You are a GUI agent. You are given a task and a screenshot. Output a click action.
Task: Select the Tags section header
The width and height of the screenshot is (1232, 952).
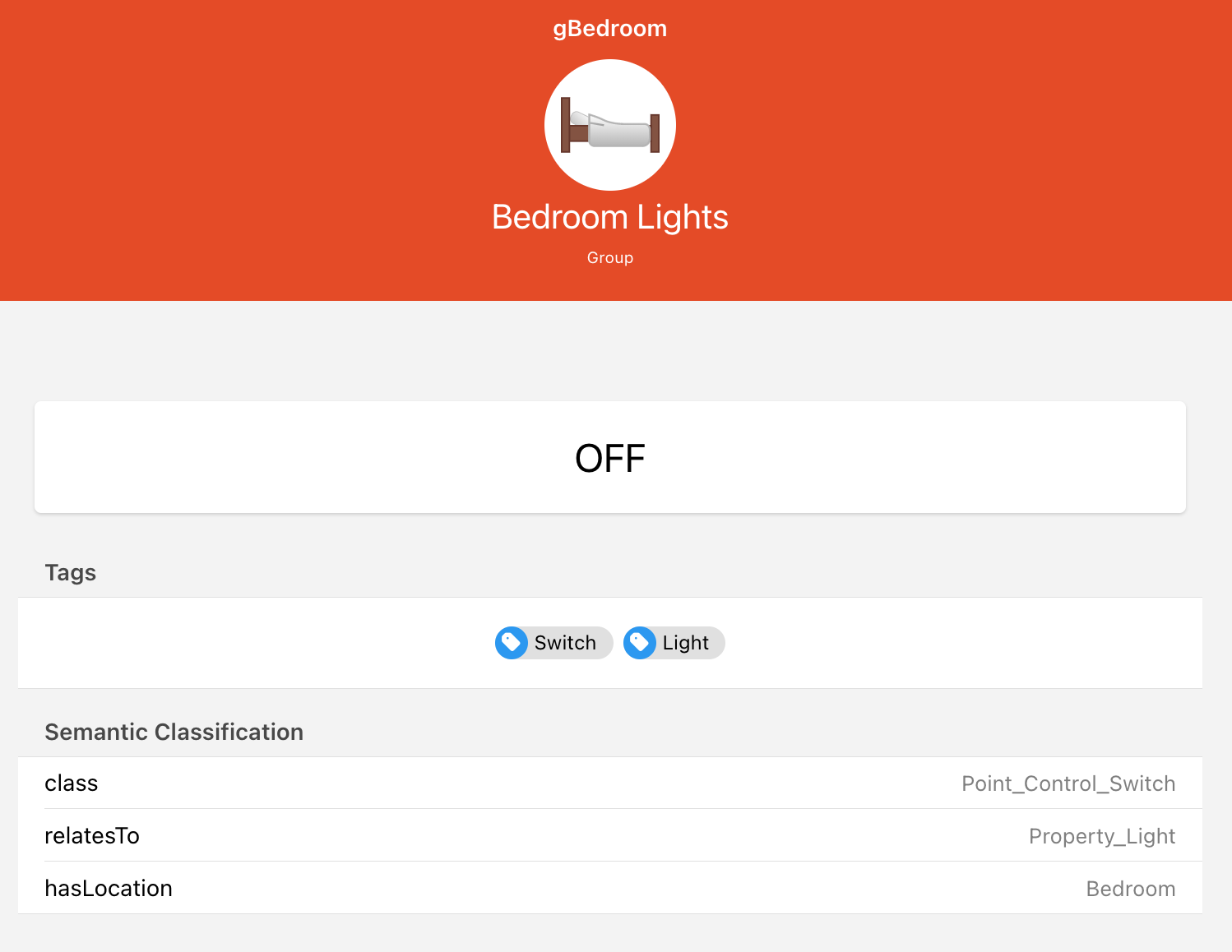click(70, 572)
